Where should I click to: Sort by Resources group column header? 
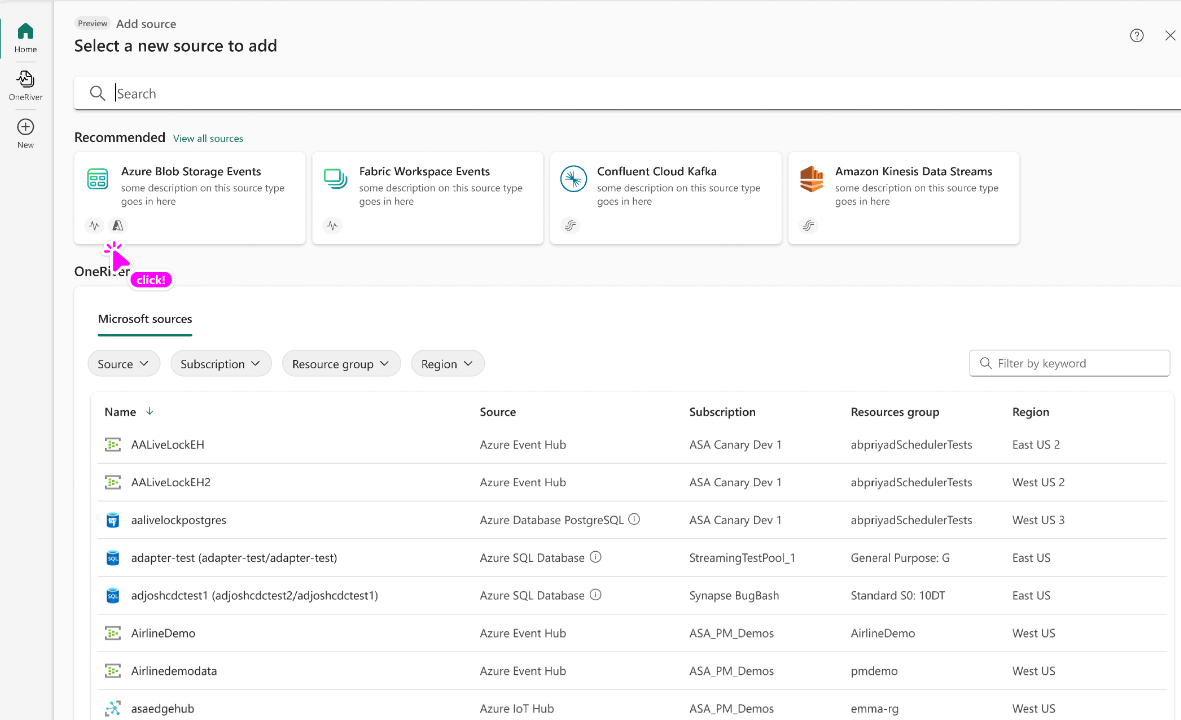(x=895, y=412)
